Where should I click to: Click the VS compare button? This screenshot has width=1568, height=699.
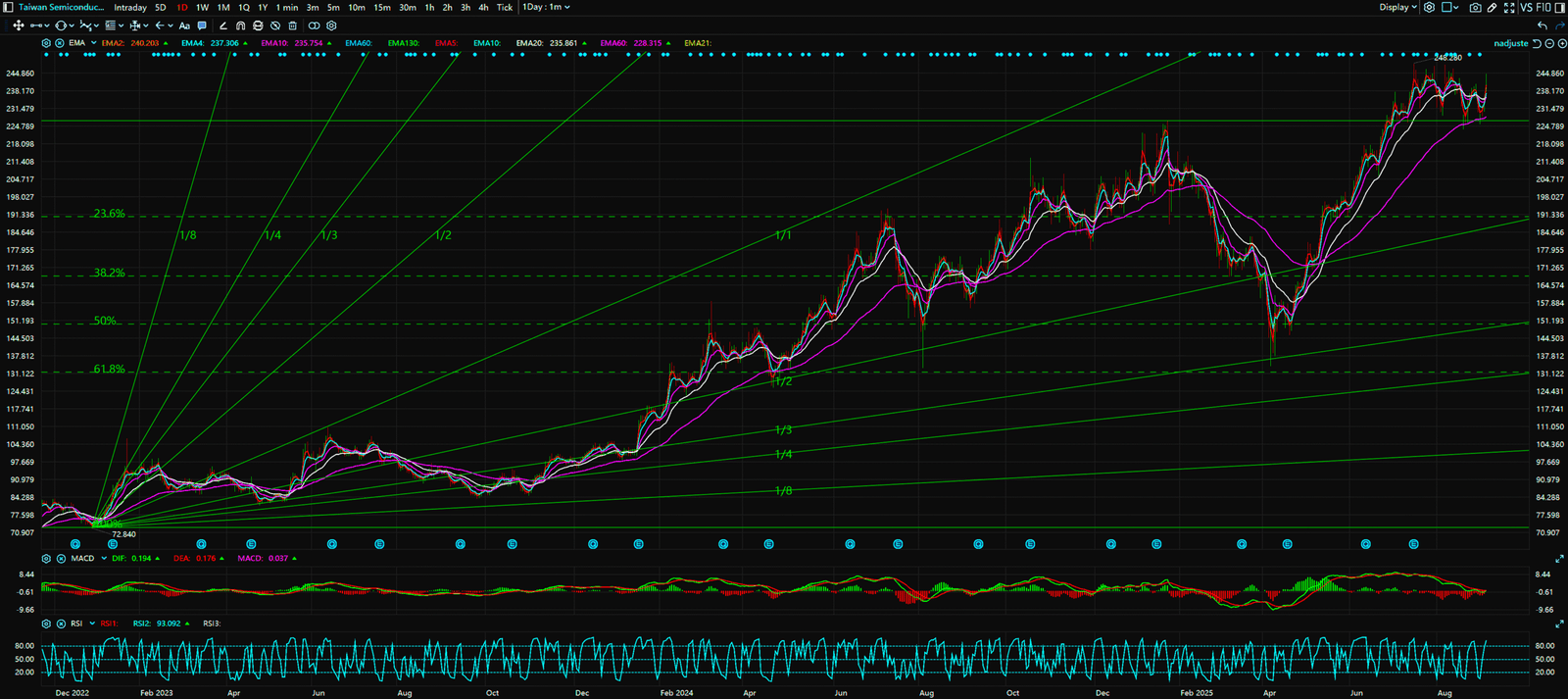click(1526, 8)
